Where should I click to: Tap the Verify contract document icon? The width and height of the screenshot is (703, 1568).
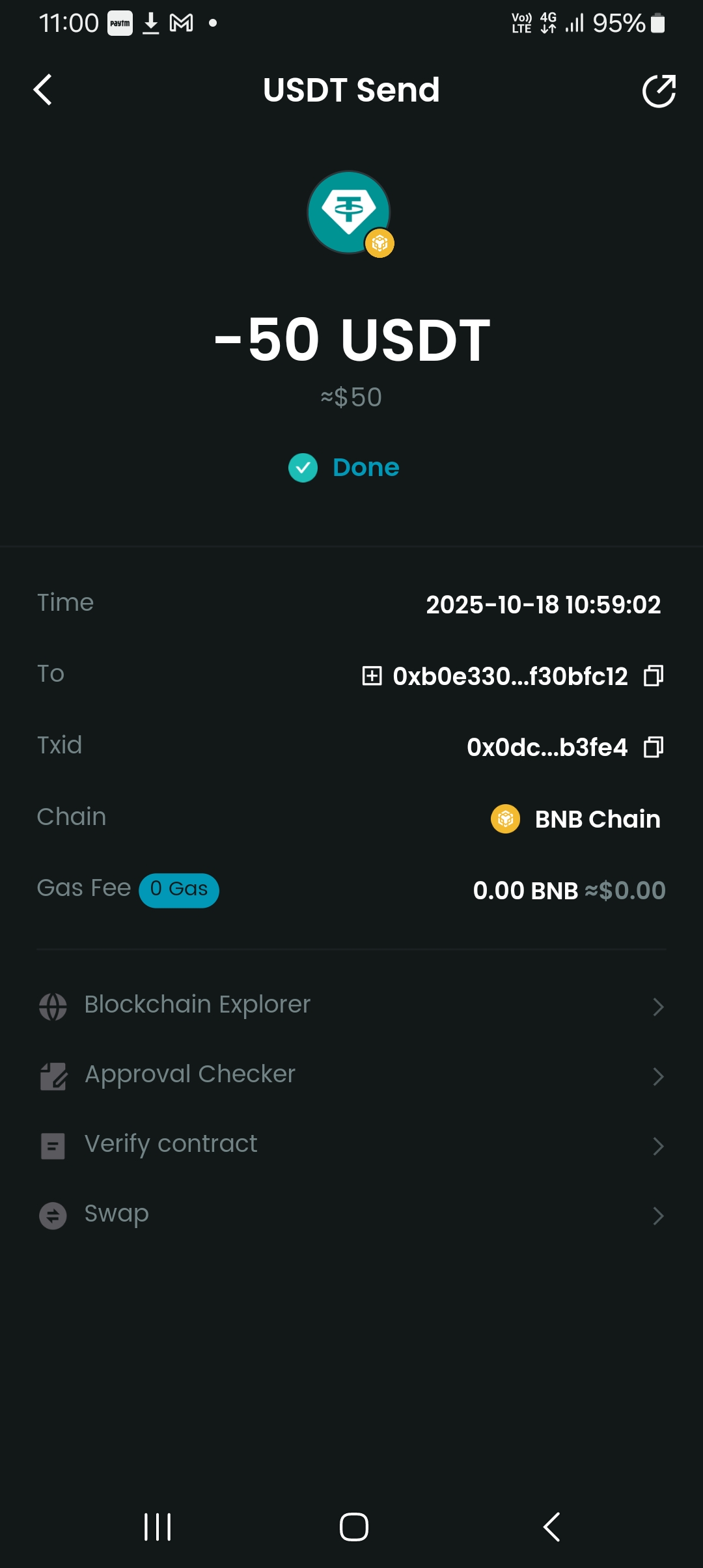53,1146
